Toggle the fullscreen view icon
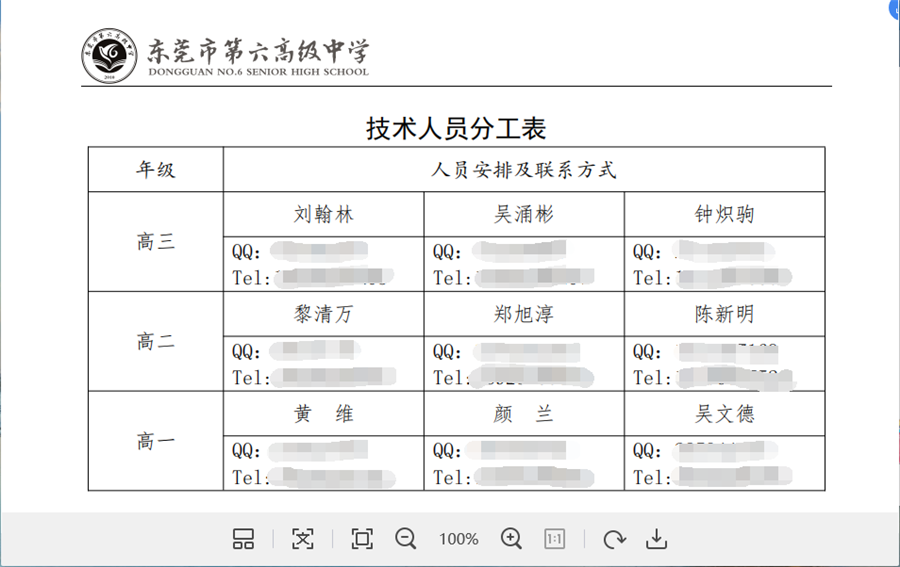900x567 pixels. 362,539
